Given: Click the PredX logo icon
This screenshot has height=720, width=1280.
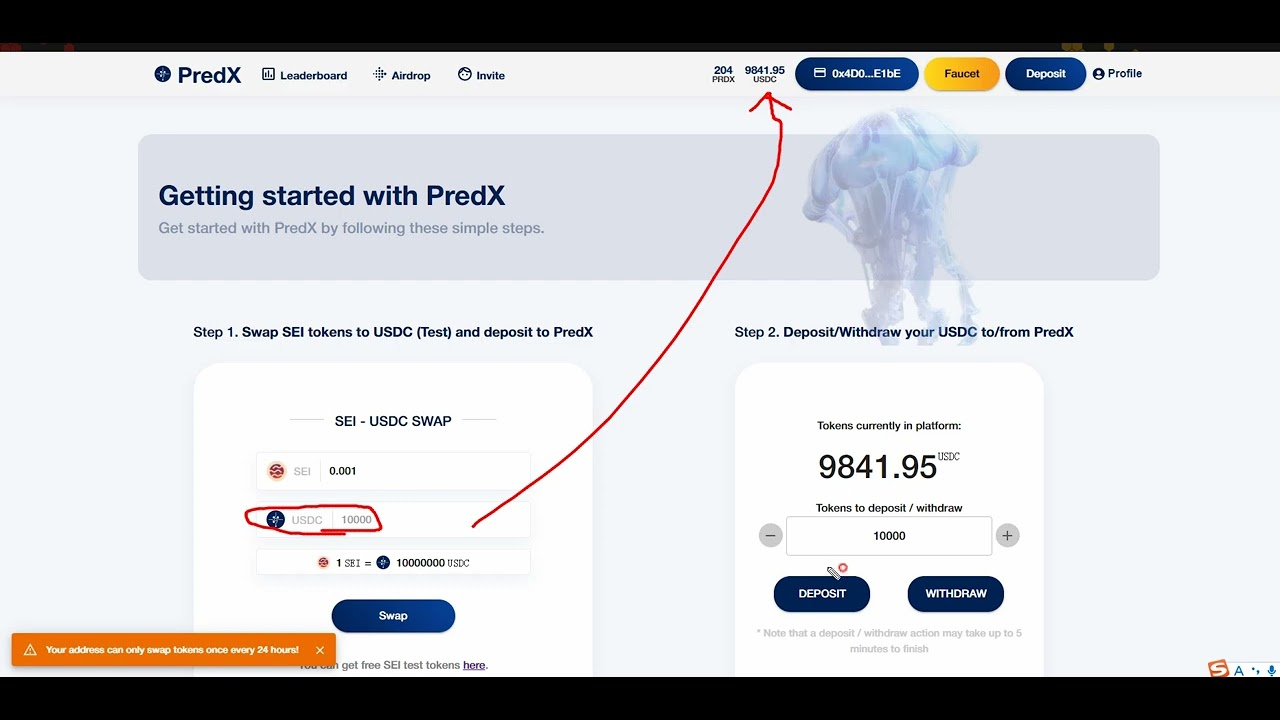Looking at the screenshot, I should [163, 74].
